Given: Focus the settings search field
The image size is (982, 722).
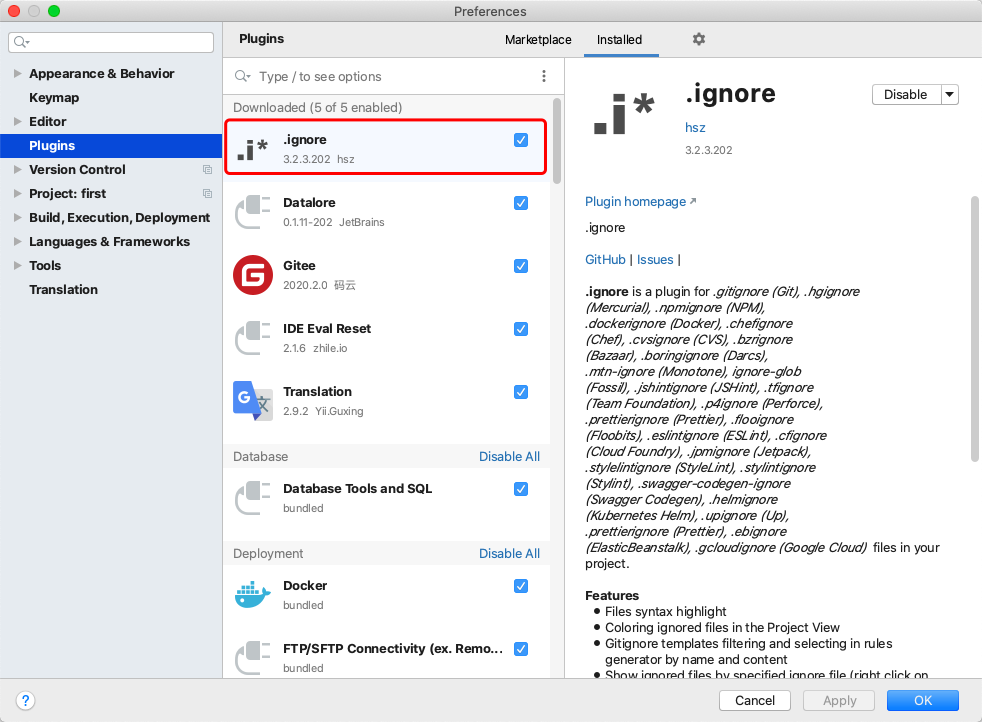Looking at the screenshot, I should (111, 42).
